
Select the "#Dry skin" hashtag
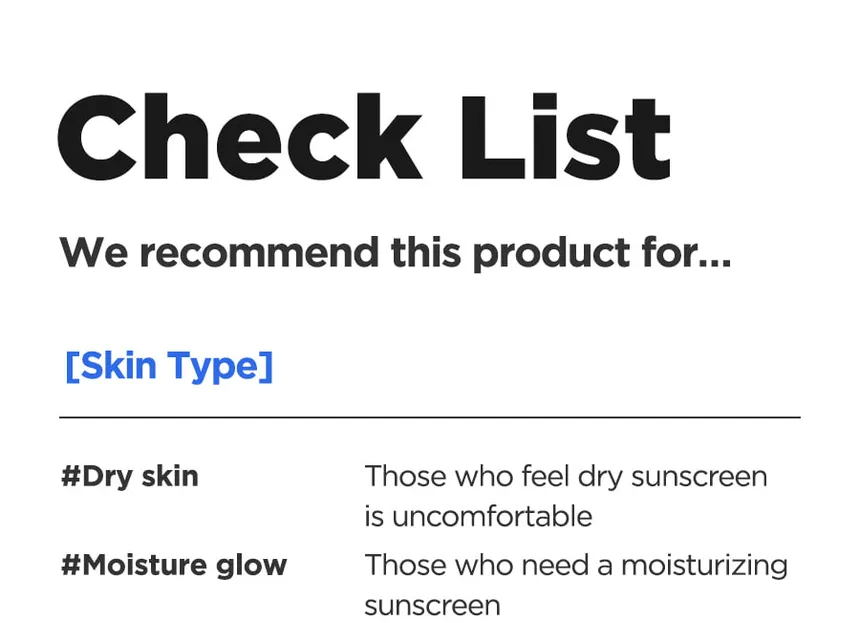[130, 476]
